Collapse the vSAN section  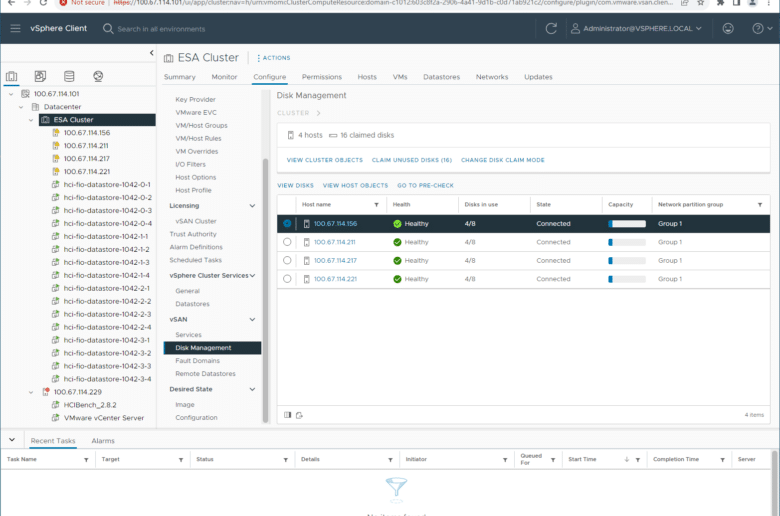click(x=252, y=319)
